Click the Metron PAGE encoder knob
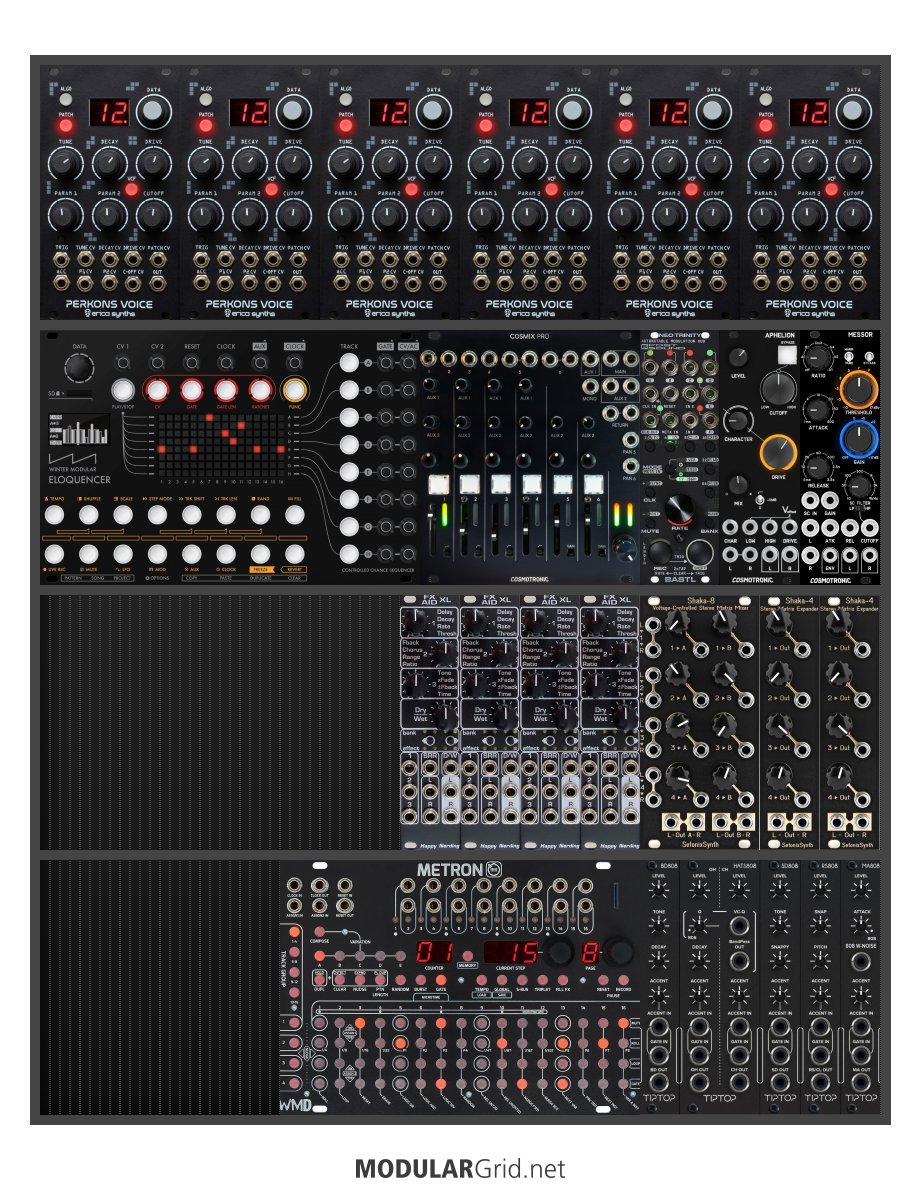 pyautogui.click(x=618, y=951)
